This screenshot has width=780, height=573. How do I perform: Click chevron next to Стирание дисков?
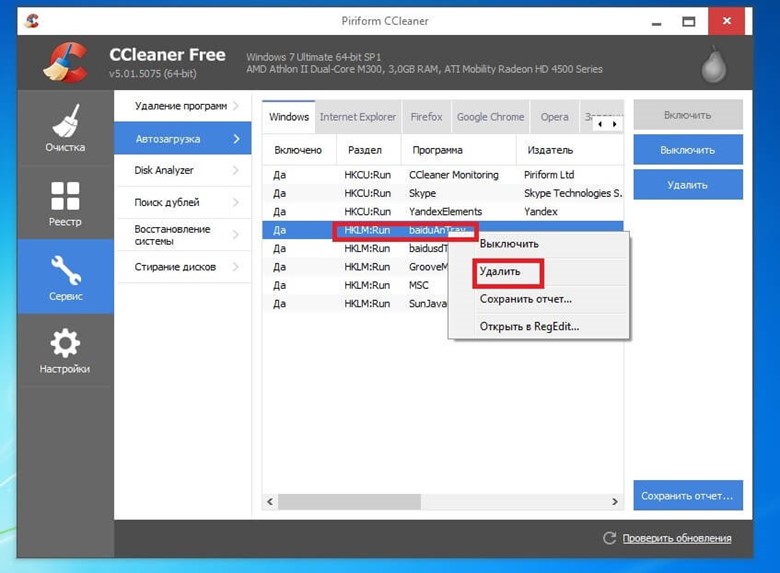tap(236, 267)
